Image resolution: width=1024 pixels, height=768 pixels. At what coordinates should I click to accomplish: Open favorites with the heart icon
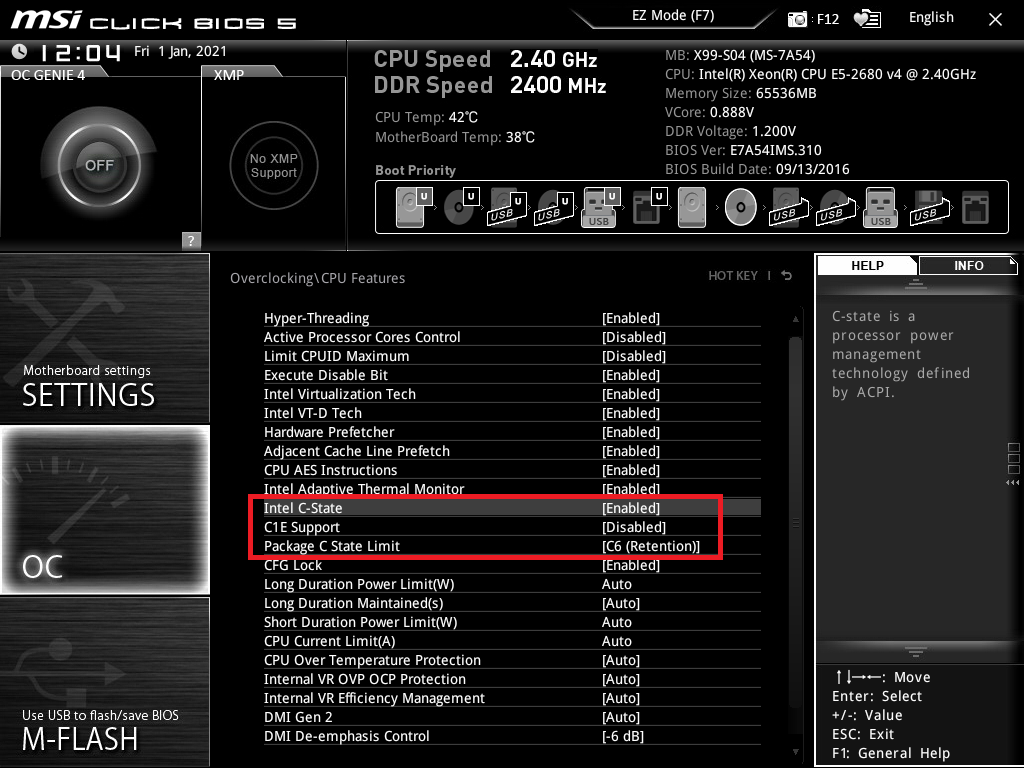(867, 19)
